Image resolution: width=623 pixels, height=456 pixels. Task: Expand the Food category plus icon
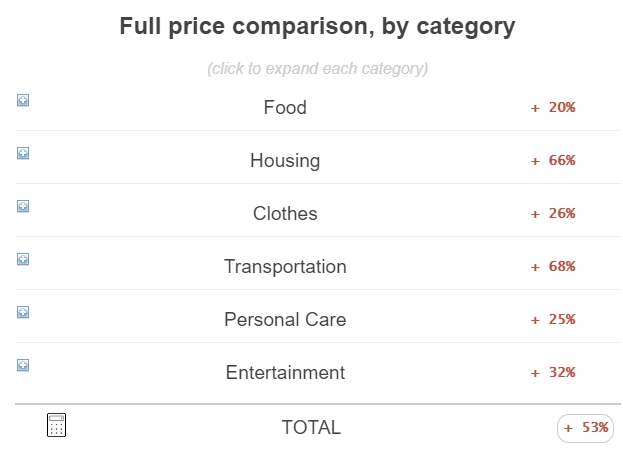tap(23, 100)
